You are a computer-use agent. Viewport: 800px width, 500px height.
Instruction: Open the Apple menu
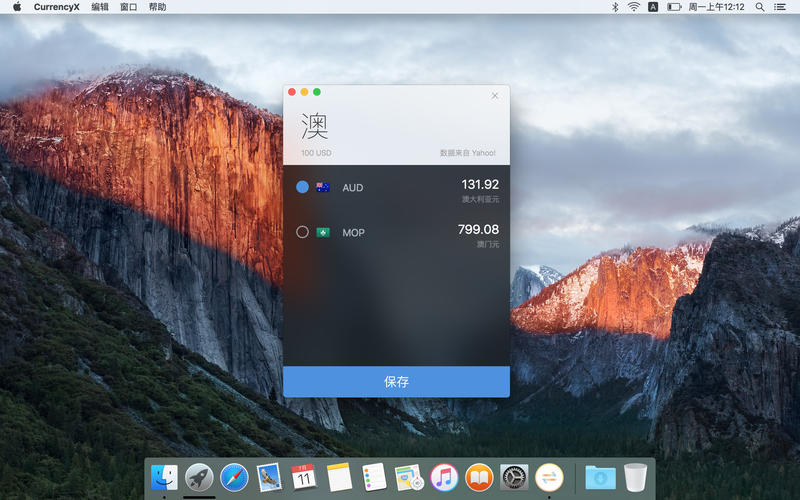point(17,7)
